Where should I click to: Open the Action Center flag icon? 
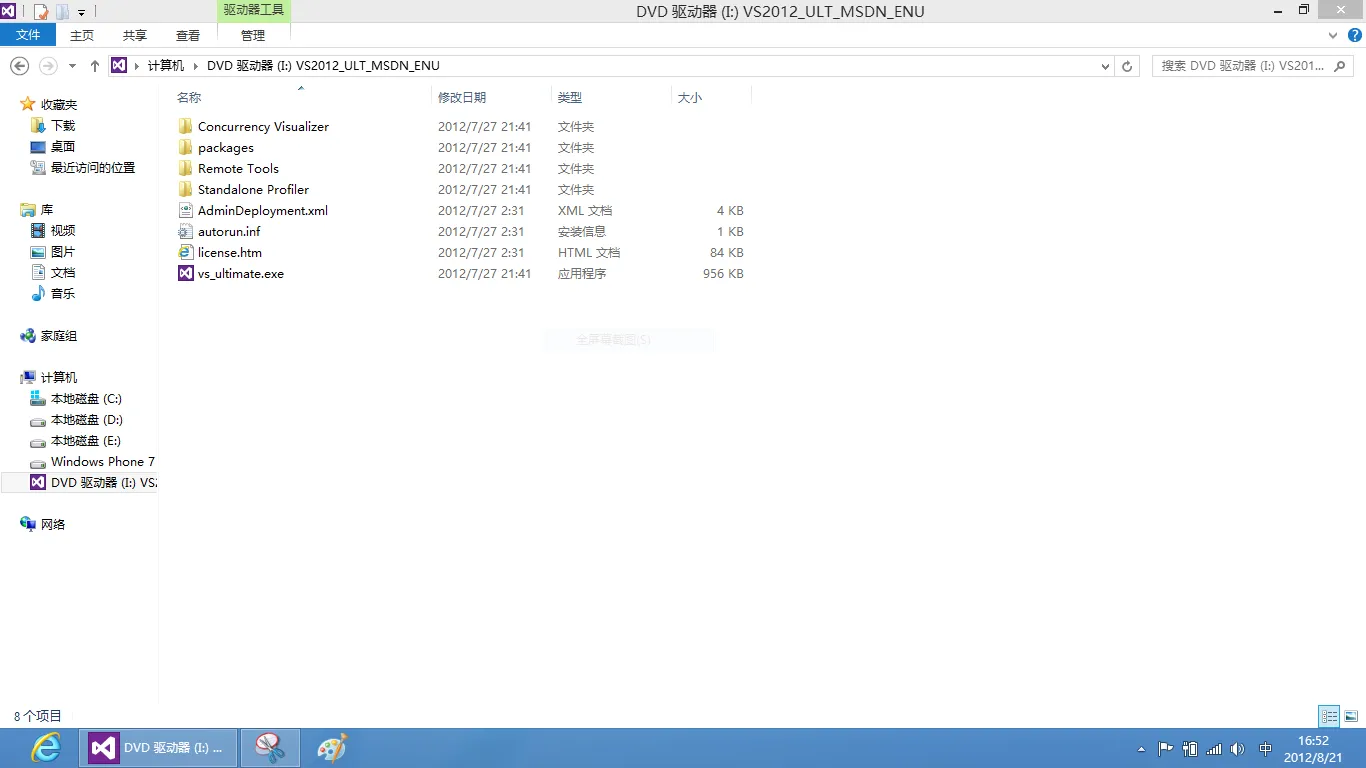click(x=1165, y=748)
